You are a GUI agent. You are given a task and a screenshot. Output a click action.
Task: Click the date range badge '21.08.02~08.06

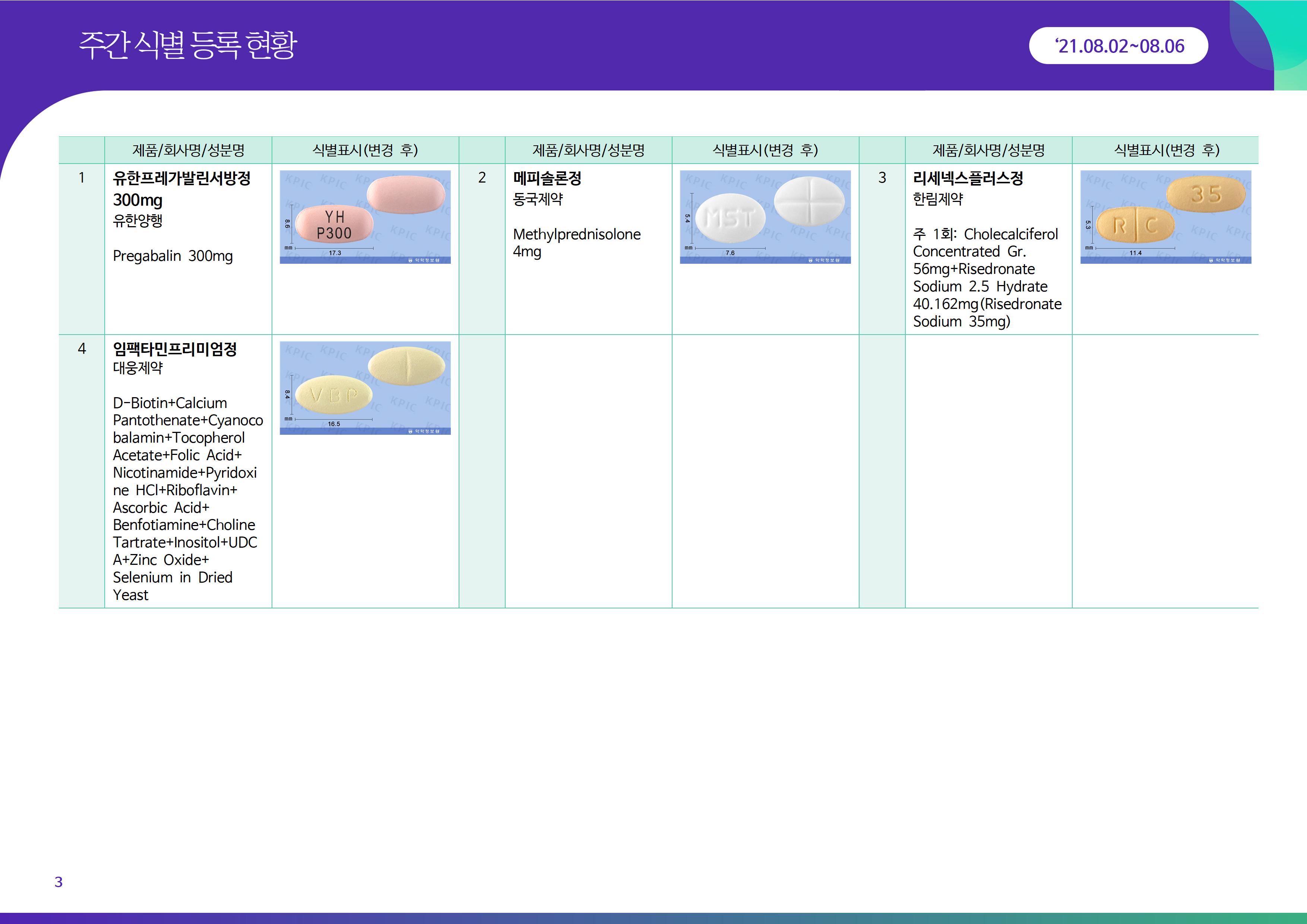click(1118, 46)
